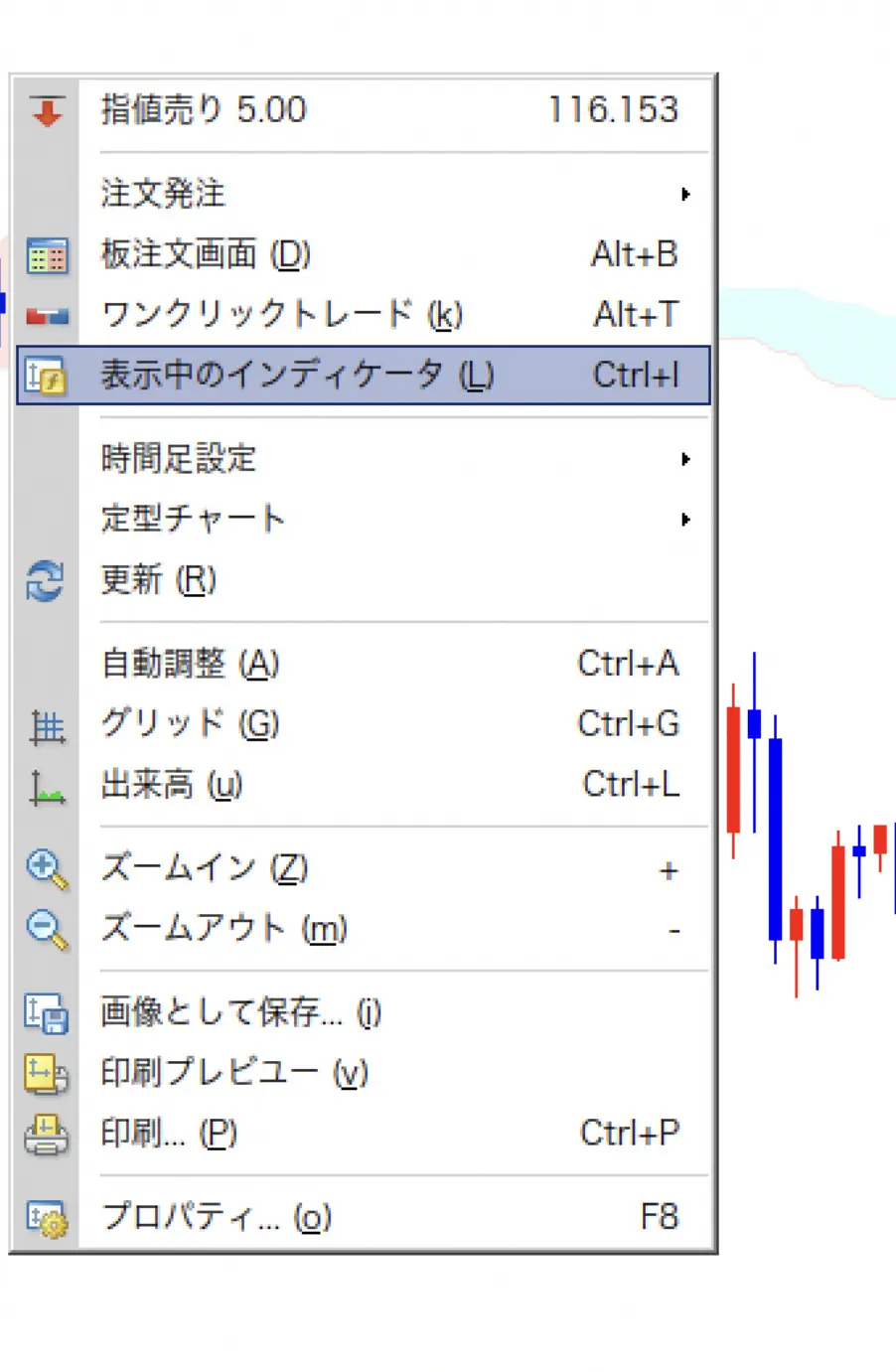896x1372 pixels.
Task: Choose 更新 to refresh the chart
Action: click(157, 582)
